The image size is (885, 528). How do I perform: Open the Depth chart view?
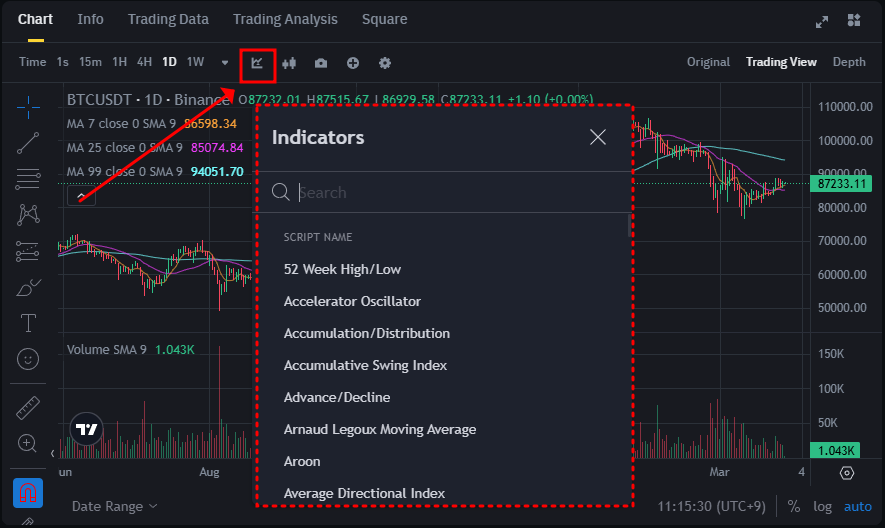pos(849,62)
